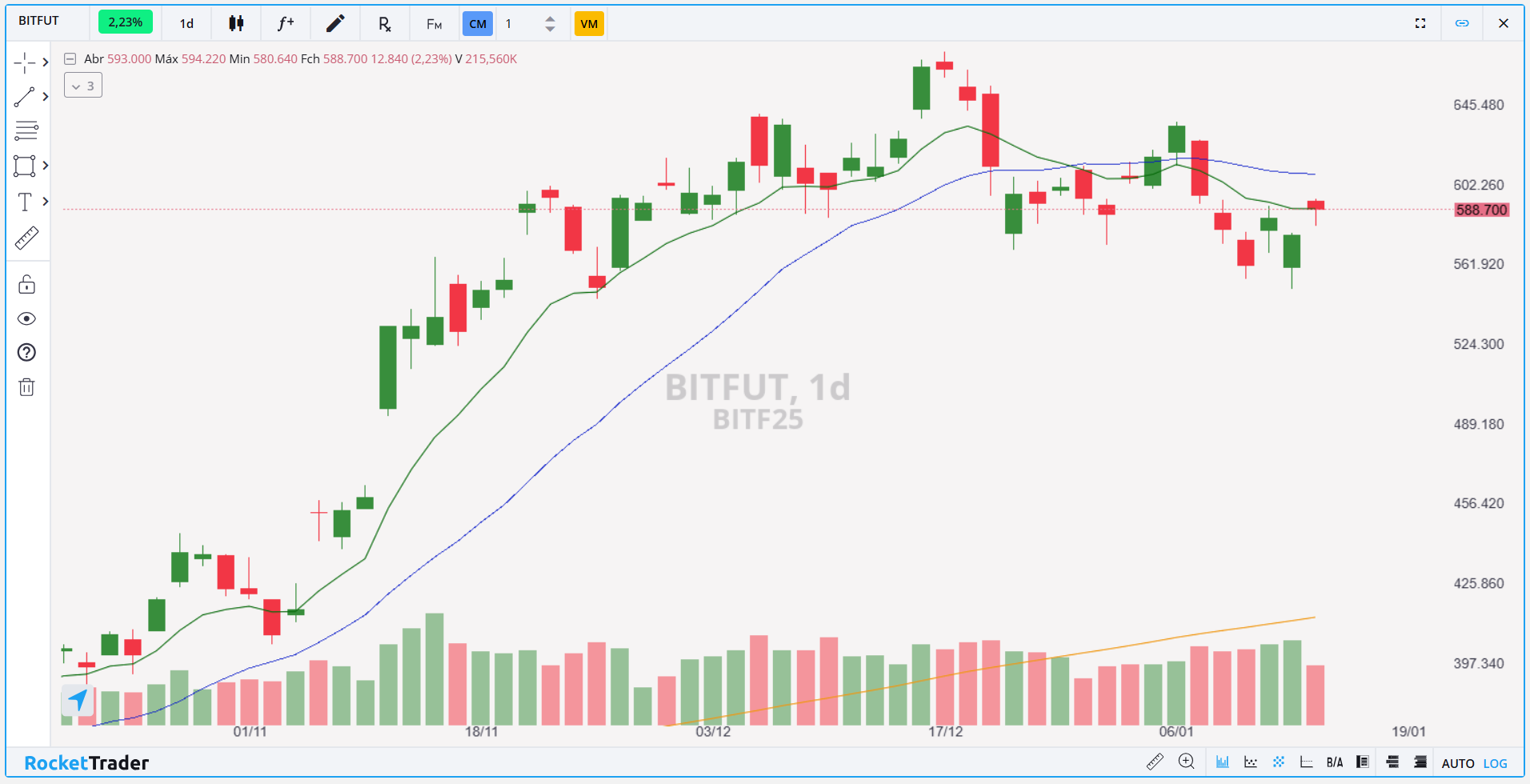The height and width of the screenshot is (784, 1530).
Task: Expand rectangle tool options chevron
Action: (46, 166)
